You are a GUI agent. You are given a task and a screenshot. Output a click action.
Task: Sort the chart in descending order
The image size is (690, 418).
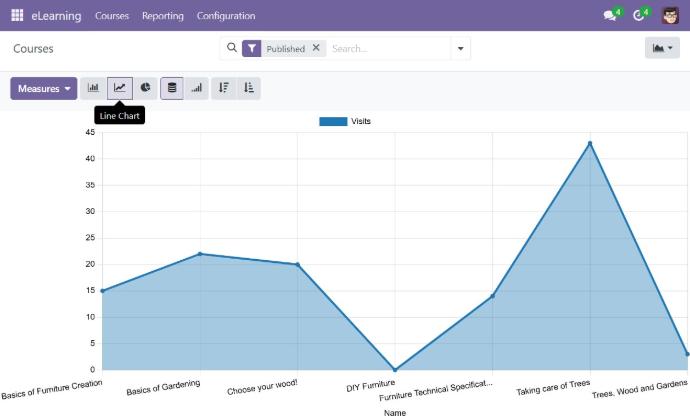tap(224, 88)
